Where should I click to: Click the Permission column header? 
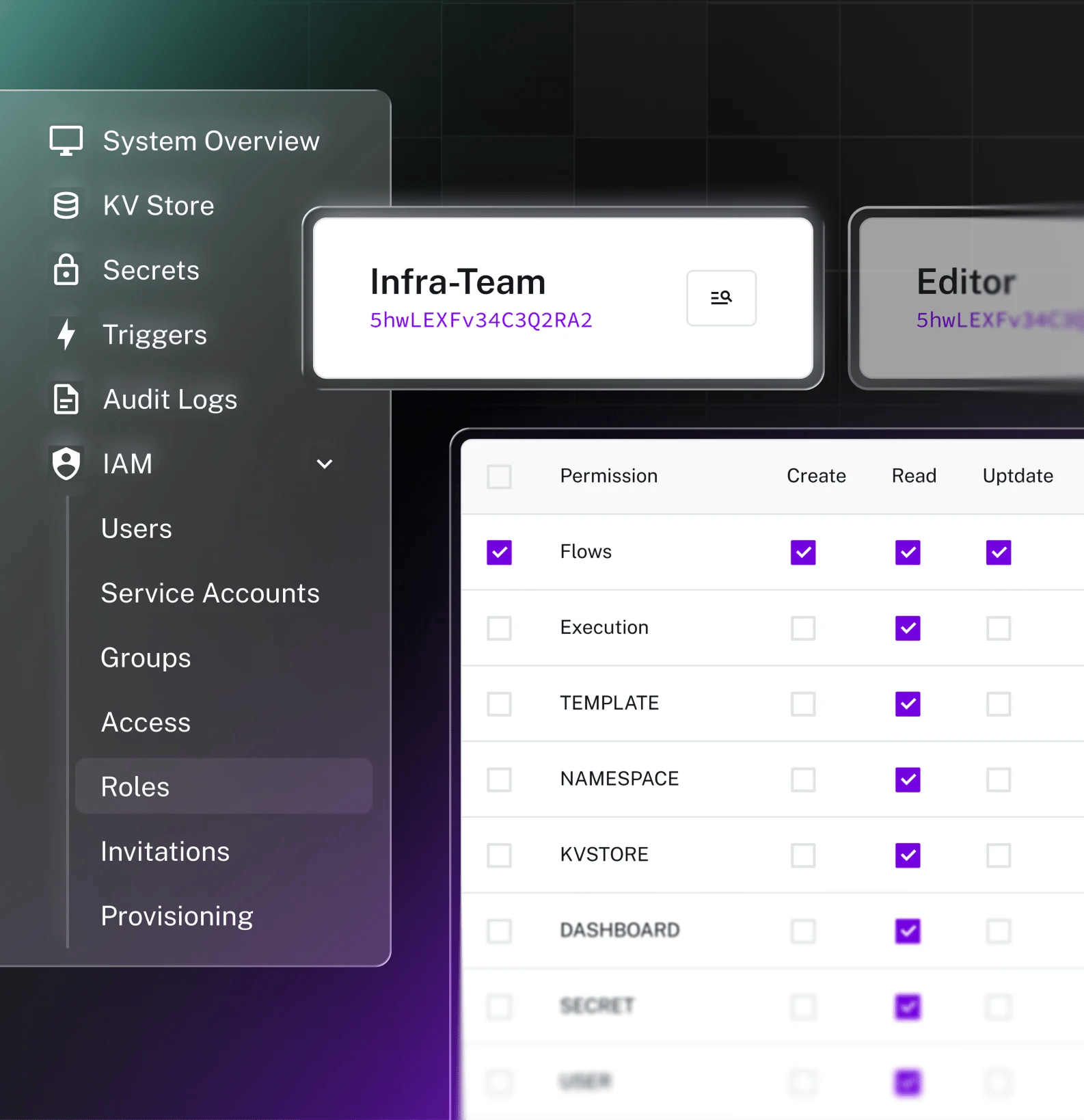coord(608,476)
